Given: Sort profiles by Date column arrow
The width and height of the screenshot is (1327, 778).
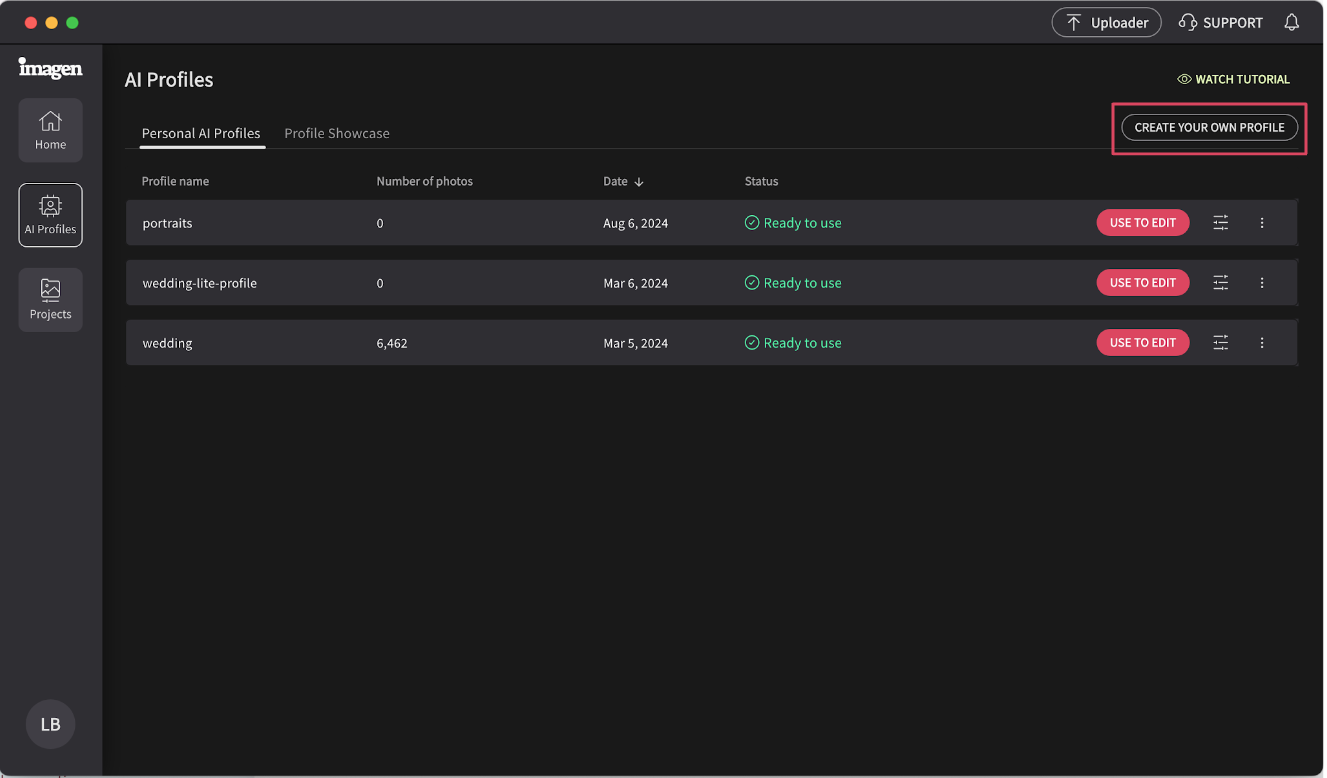Looking at the screenshot, I should tap(639, 182).
